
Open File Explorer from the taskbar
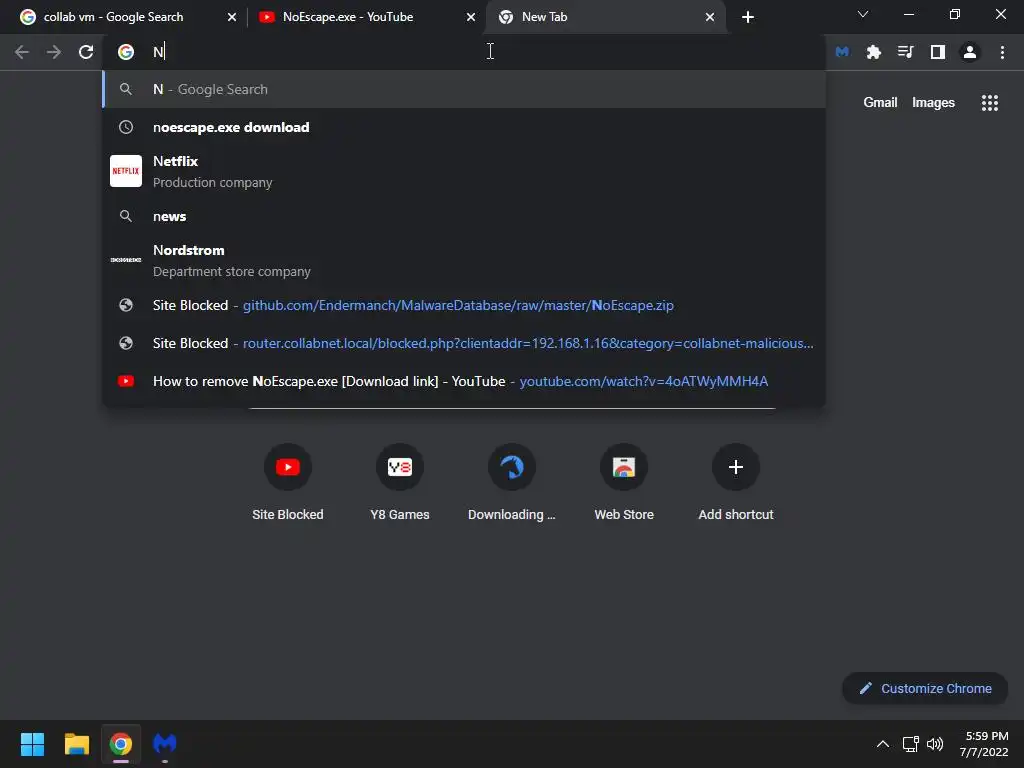pyautogui.click(x=76, y=744)
